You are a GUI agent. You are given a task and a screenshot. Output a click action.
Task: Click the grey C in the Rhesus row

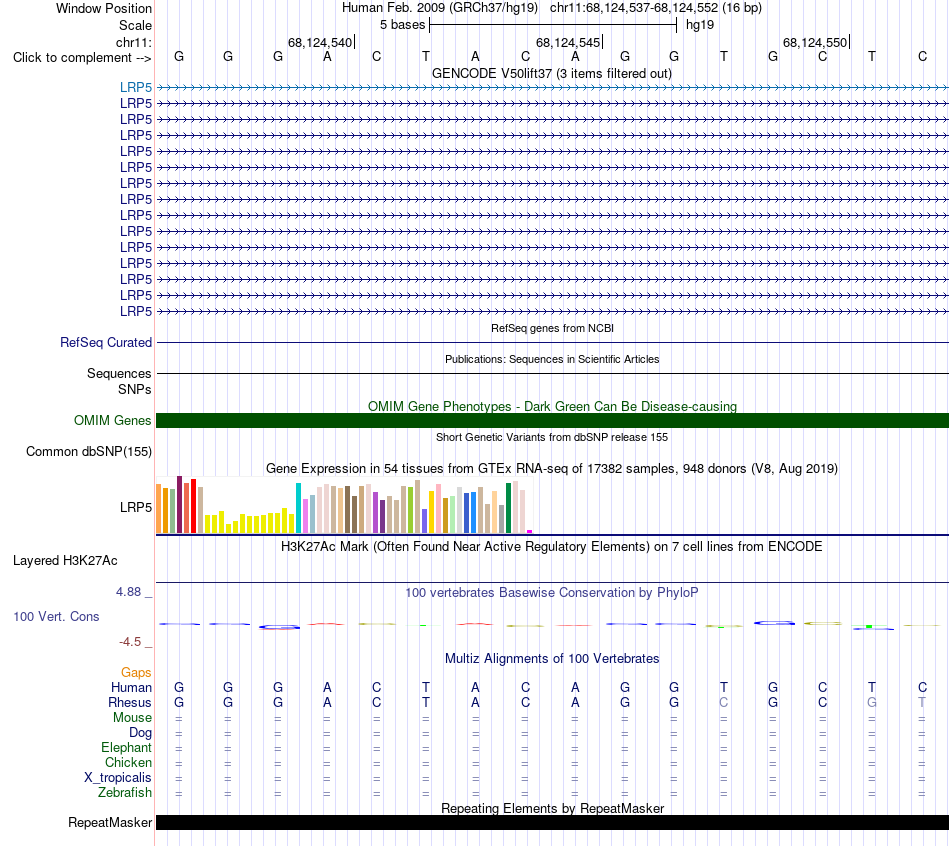(723, 702)
